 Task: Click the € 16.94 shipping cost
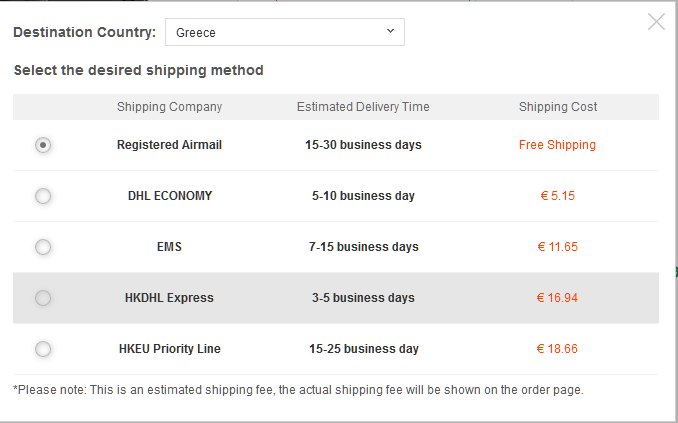[x=557, y=298]
